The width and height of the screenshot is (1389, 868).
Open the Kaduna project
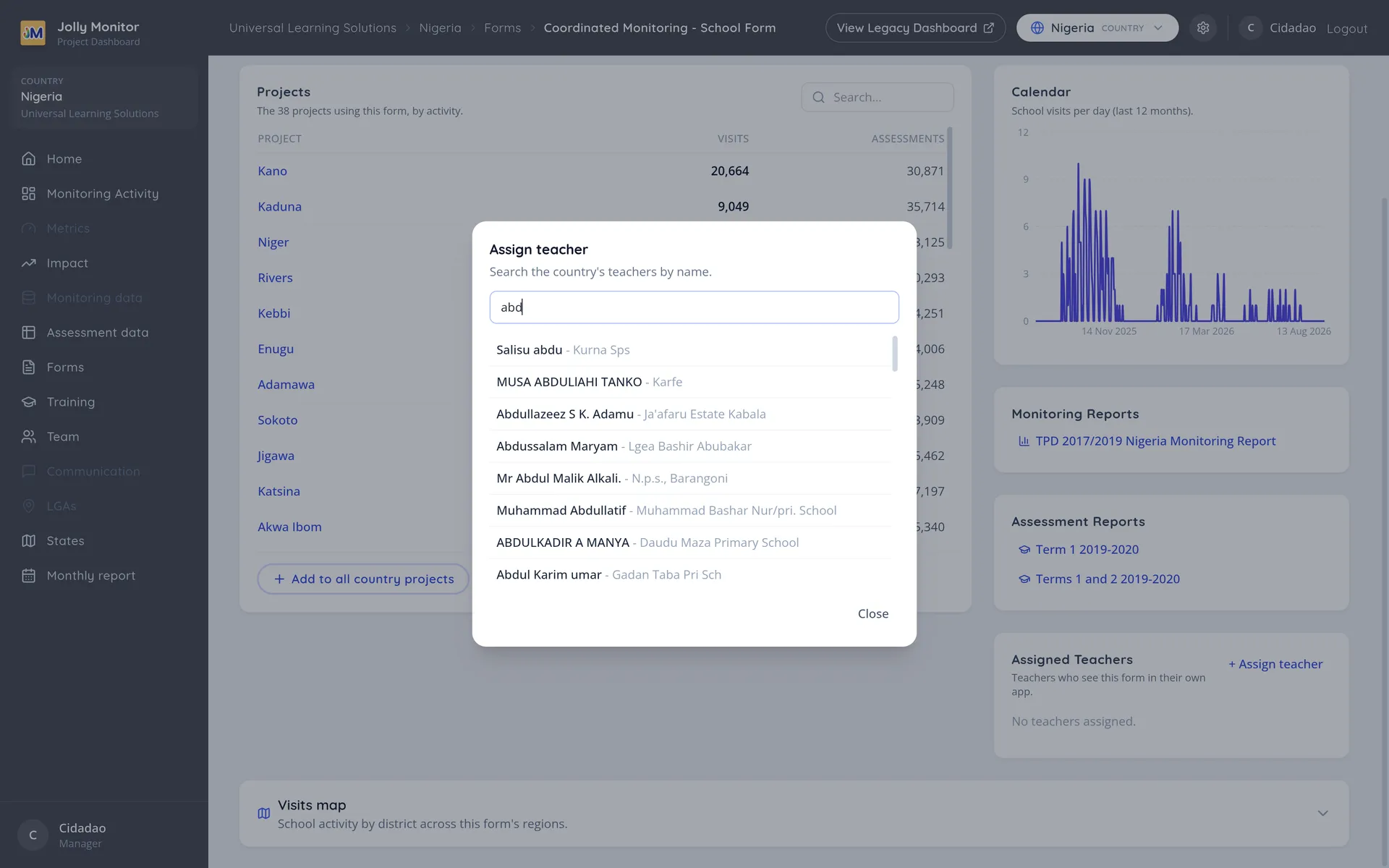(279, 207)
